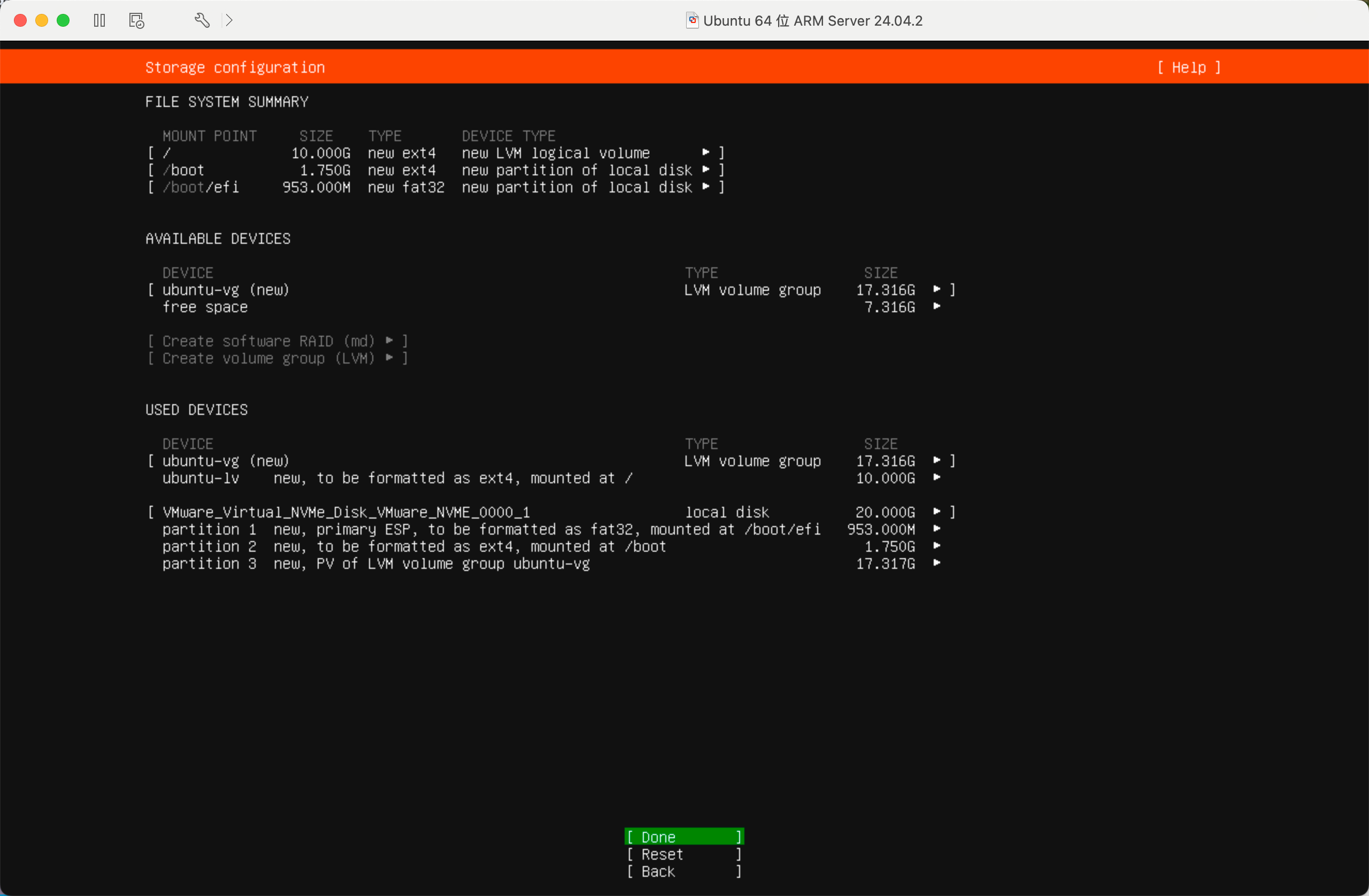Select partition 2 mounted at /boot row
Viewport: 1369px width, 896px height.
pos(552,547)
